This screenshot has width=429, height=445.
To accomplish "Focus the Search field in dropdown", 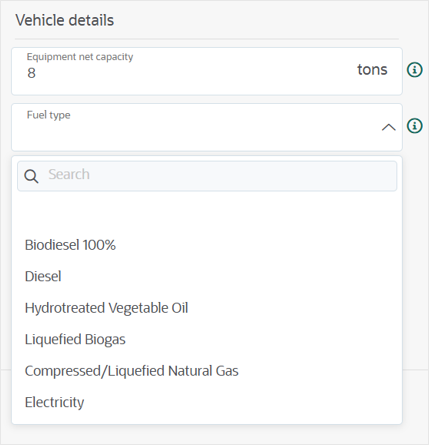I will 207,176.
